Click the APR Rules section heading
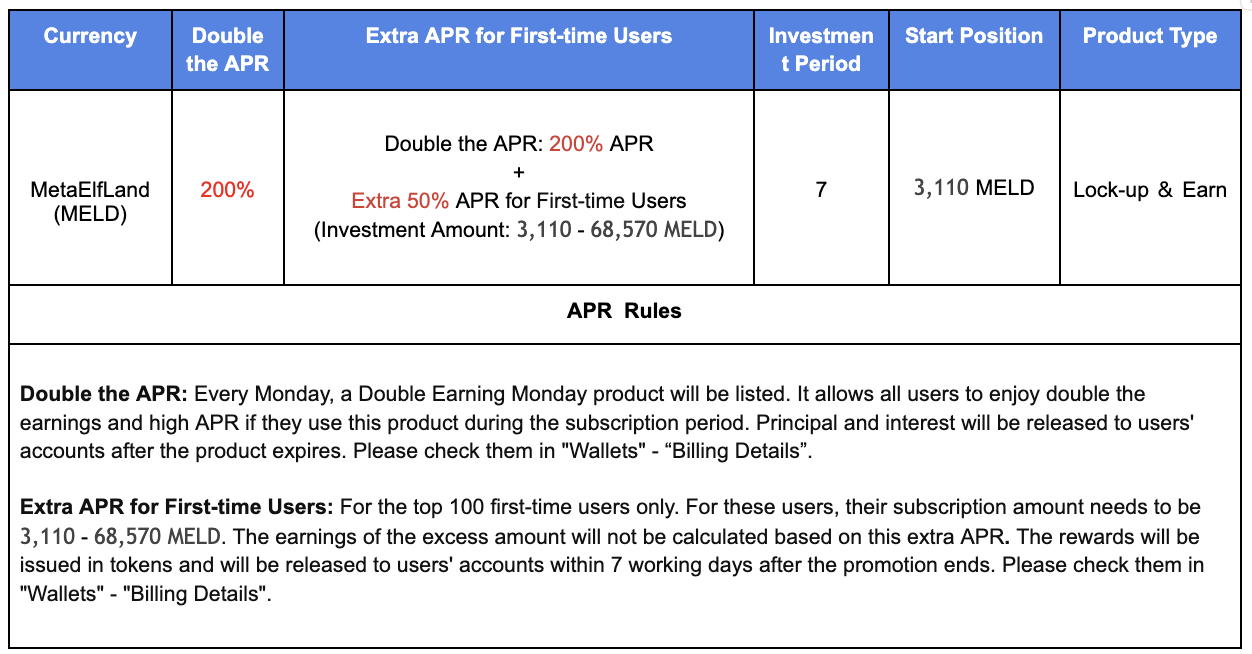Screen dimensions: 1252x654 click(x=624, y=311)
